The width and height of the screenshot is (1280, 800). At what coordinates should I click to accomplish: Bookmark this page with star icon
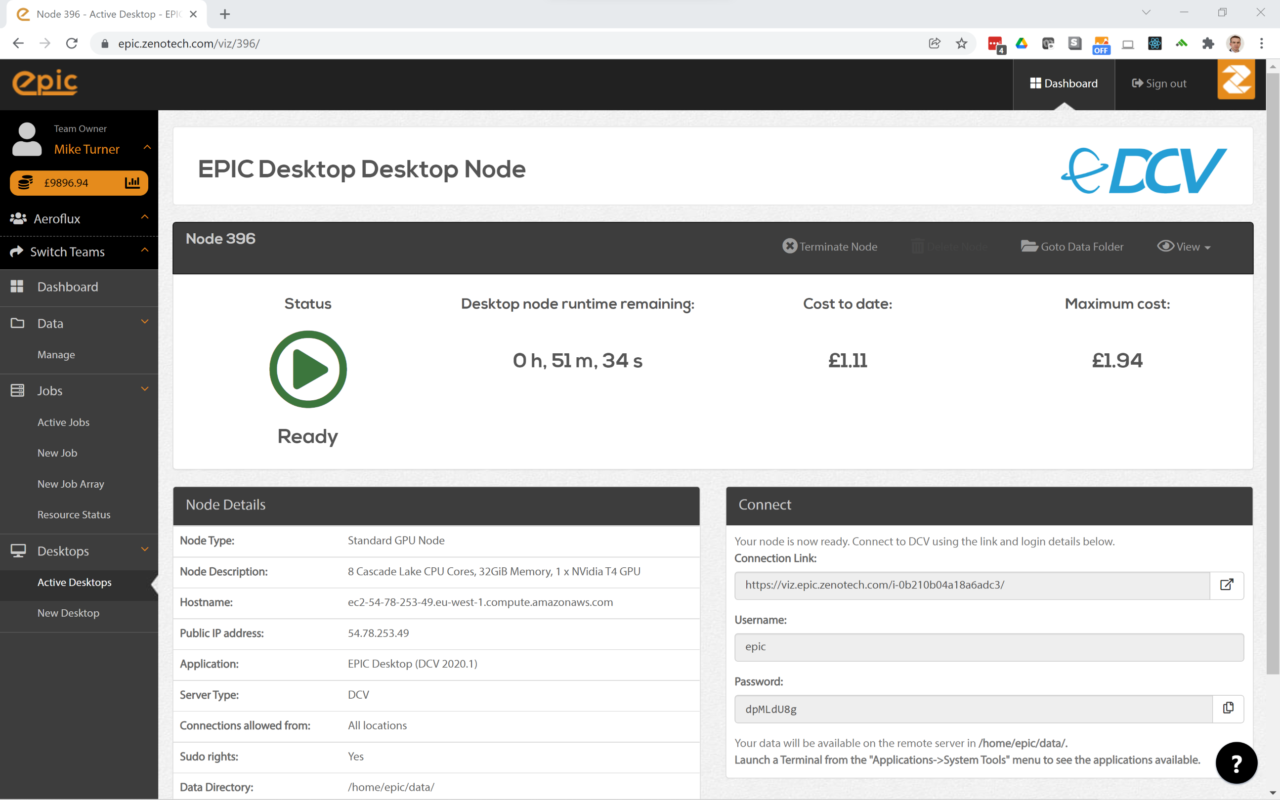961,43
